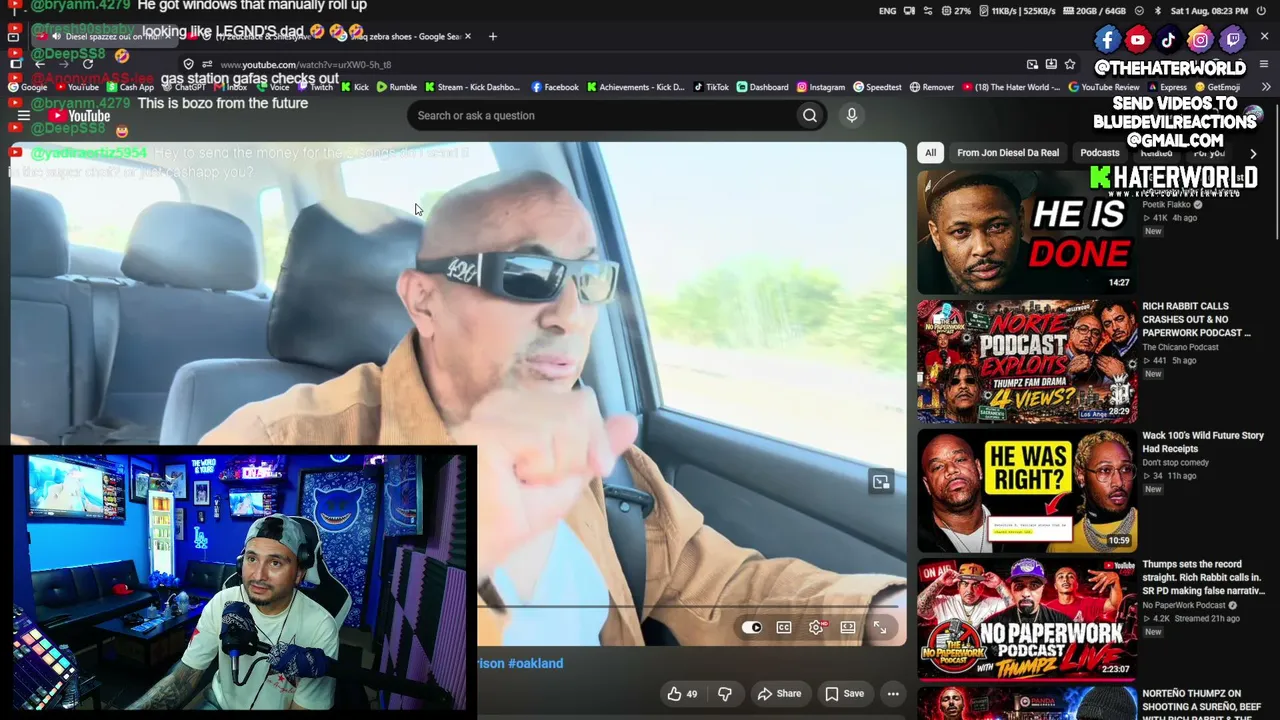Viewport: 1280px width, 720px height.
Task: Start voice search with the microphone
Action: point(852,115)
